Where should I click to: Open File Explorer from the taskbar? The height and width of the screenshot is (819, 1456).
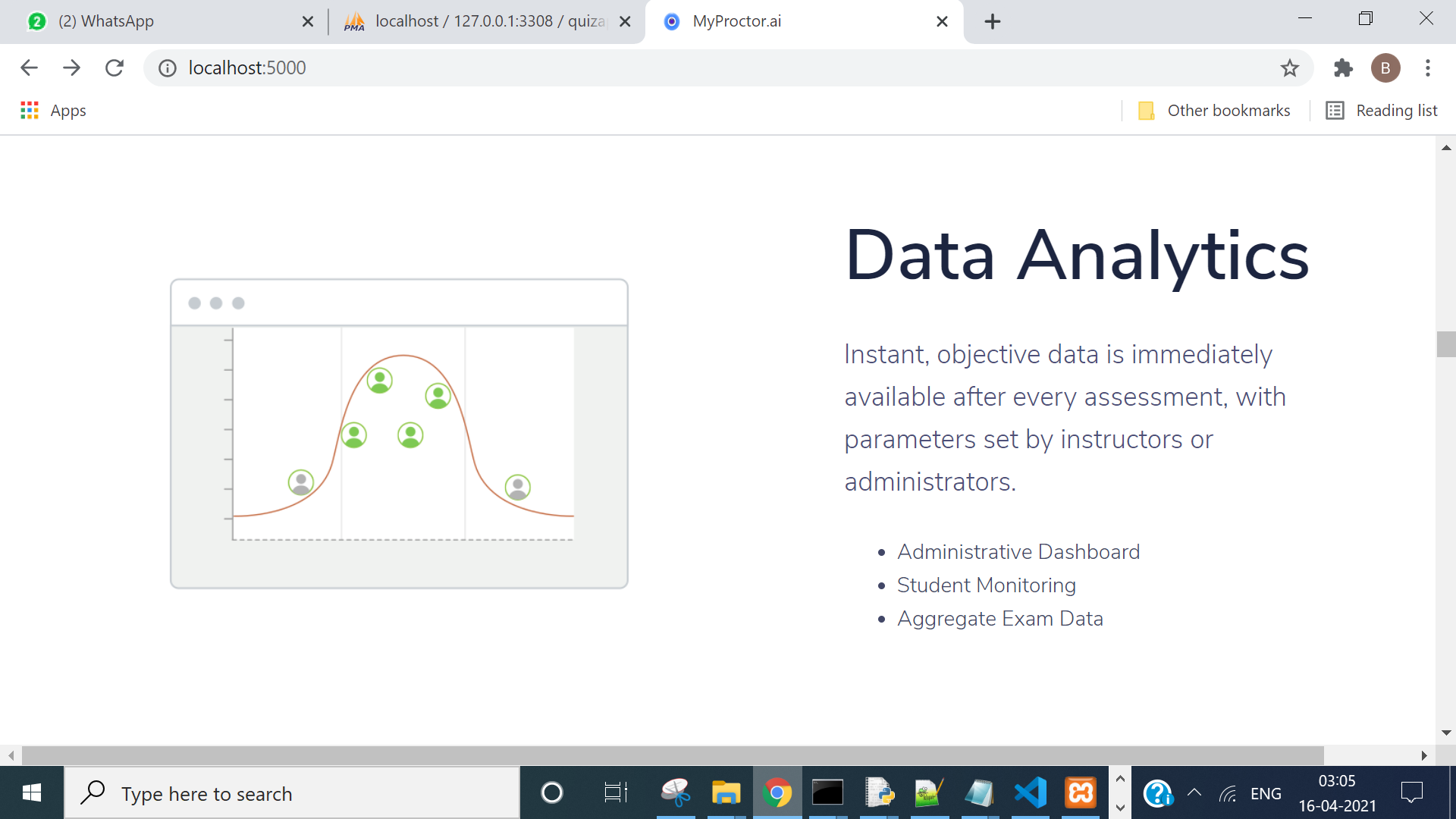point(726,792)
